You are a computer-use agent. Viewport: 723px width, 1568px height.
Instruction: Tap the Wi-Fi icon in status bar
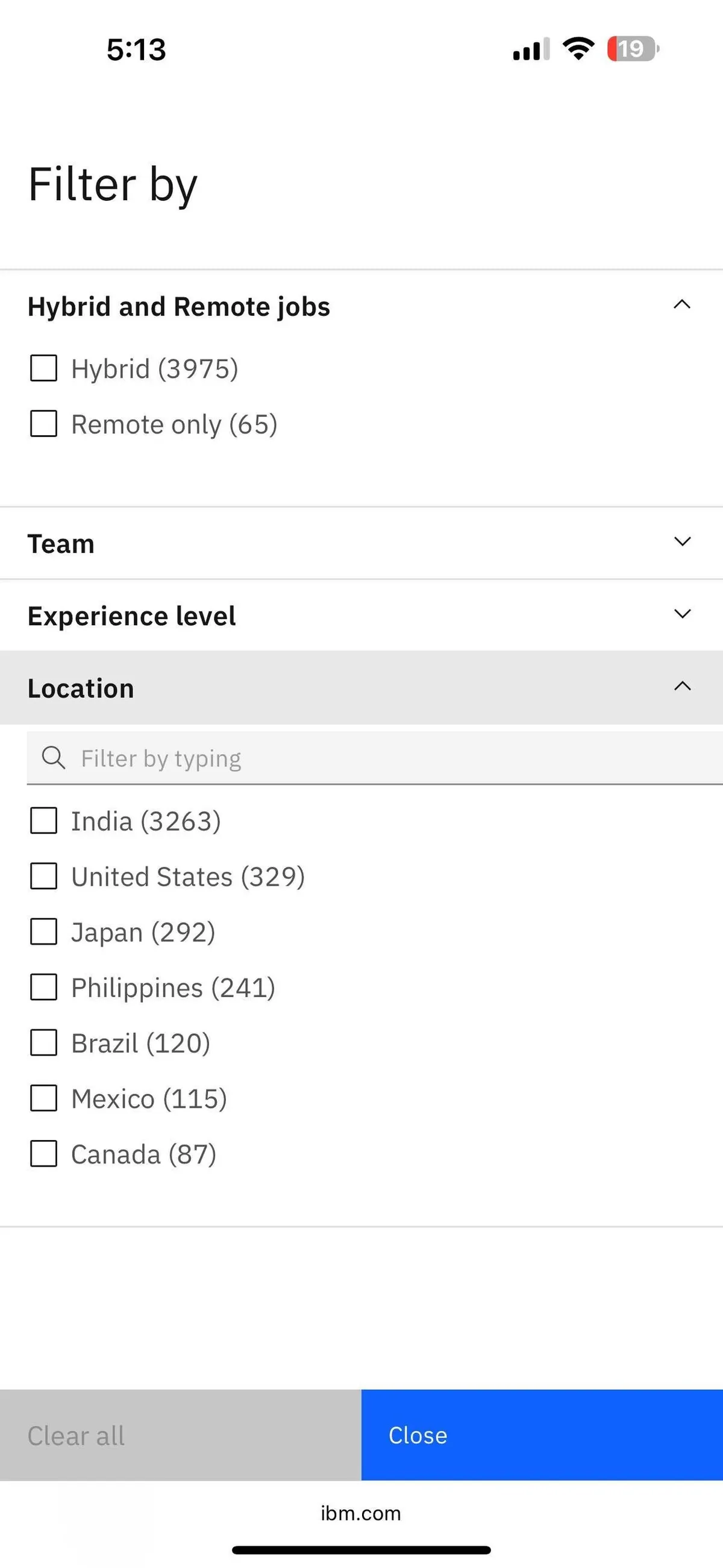[578, 48]
